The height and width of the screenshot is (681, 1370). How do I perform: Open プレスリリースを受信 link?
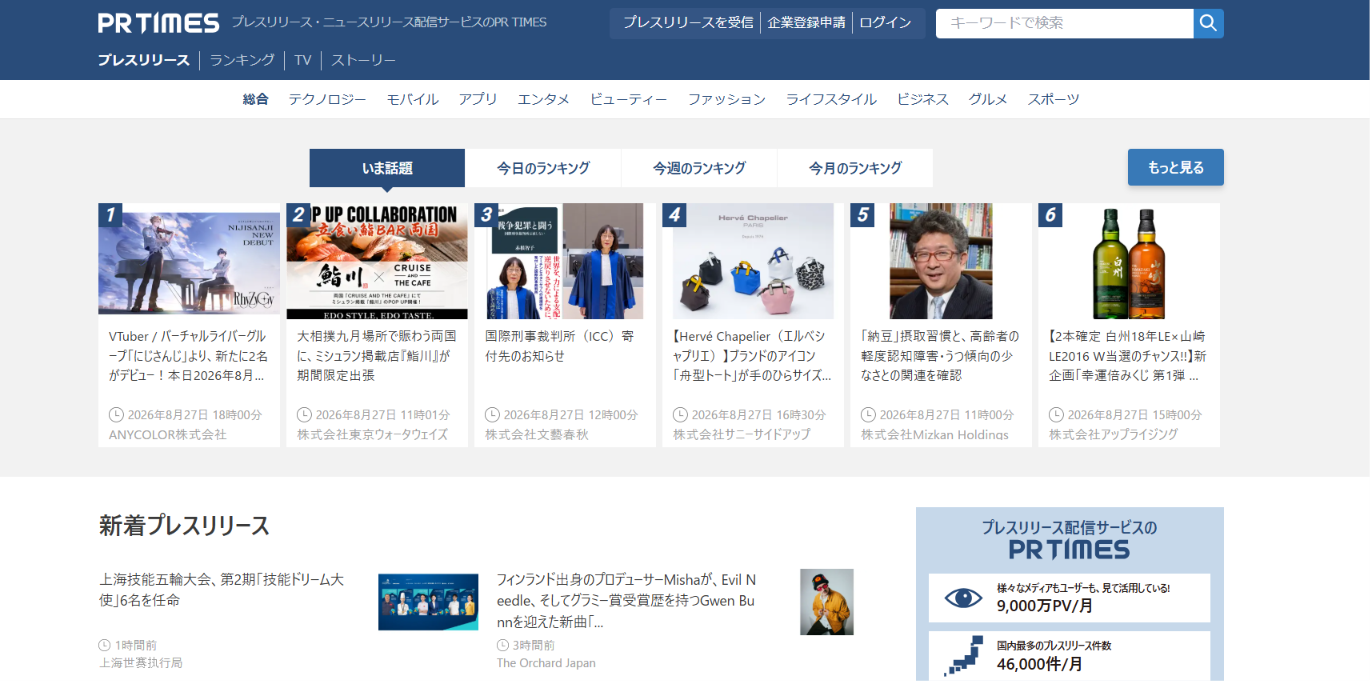coord(688,22)
